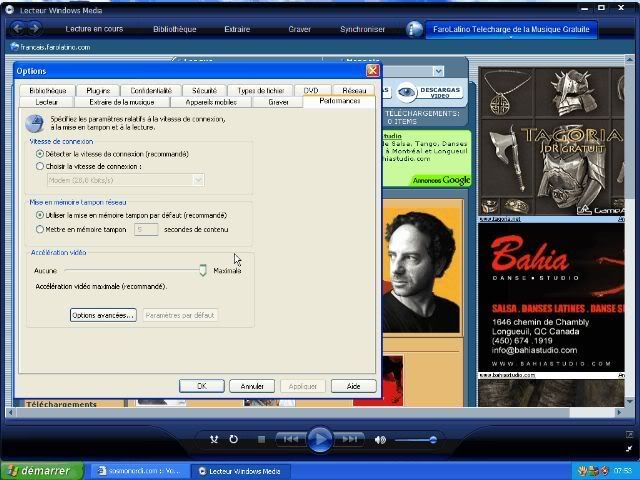The width and height of the screenshot is (640, 480).
Task: Click the Options avancées button
Action: [x=103, y=315]
